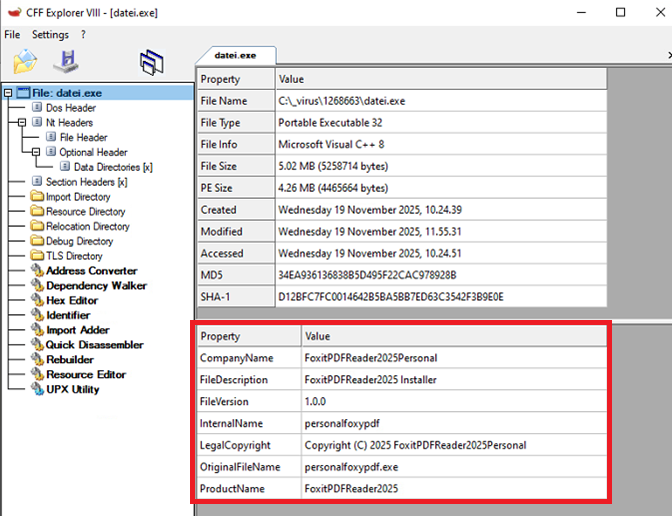This screenshot has height=516, width=672.
Task: Open the ? help menu
Action: coord(83,34)
